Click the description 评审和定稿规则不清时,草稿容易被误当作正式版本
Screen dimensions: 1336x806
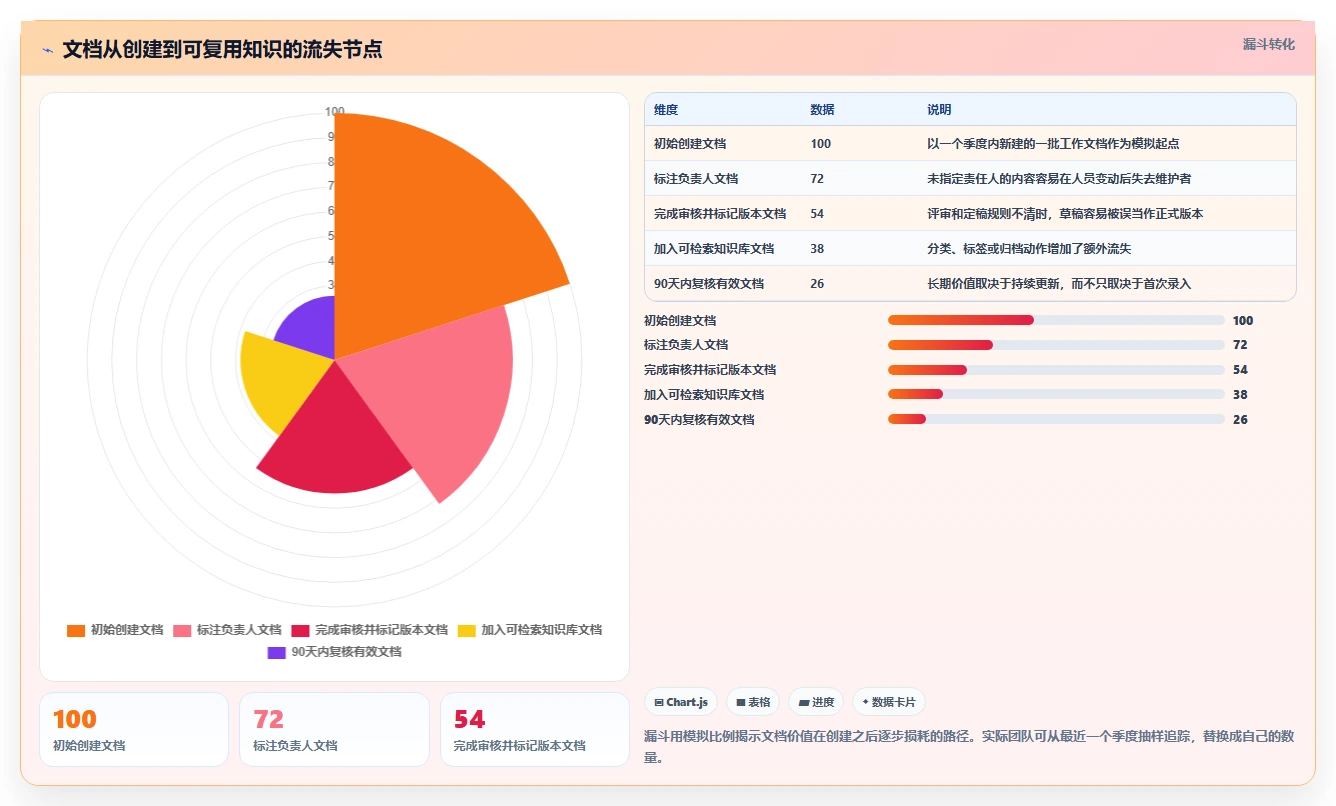tap(1065, 214)
